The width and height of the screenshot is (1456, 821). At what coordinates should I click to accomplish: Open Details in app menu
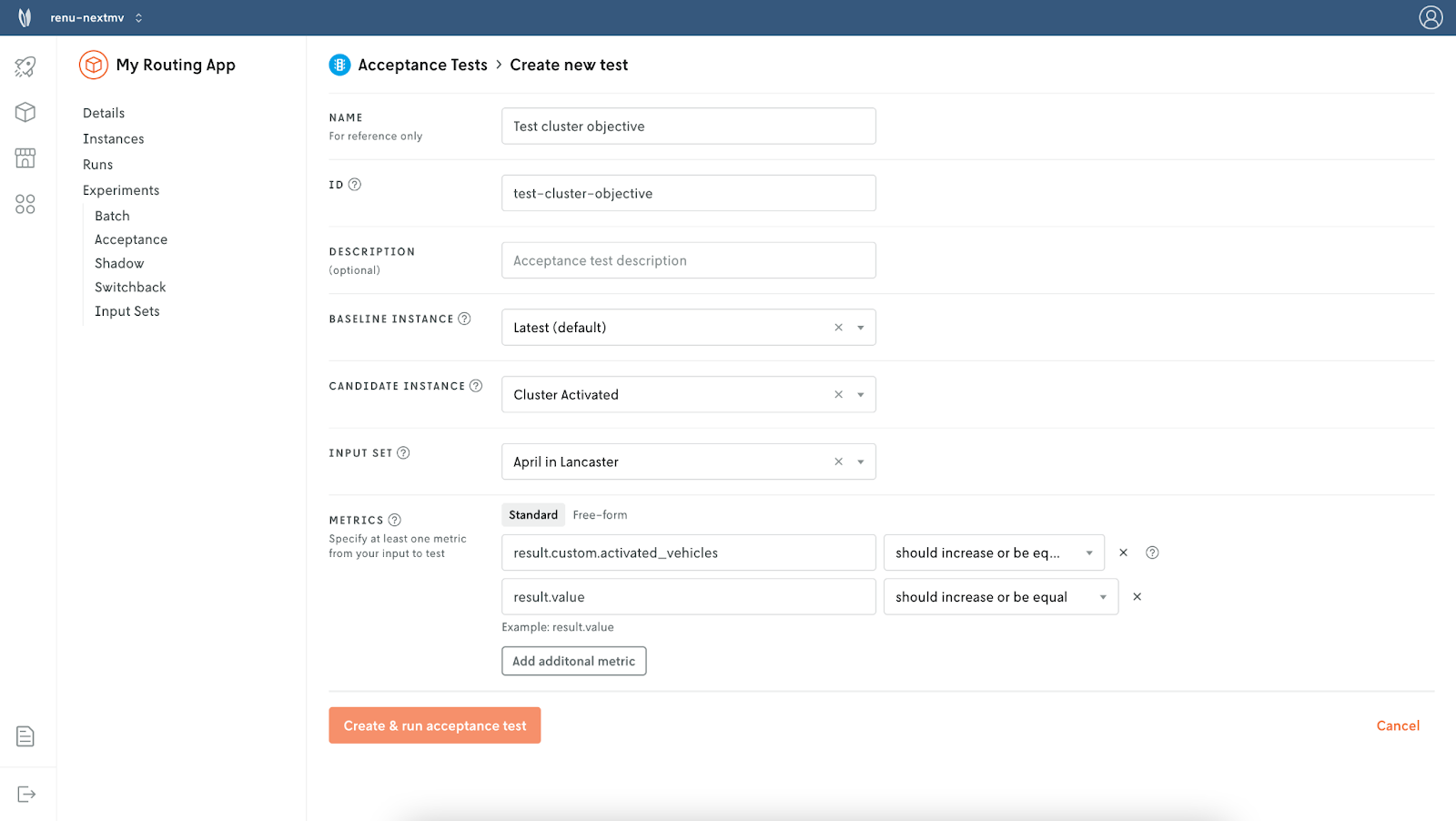point(104,113)
